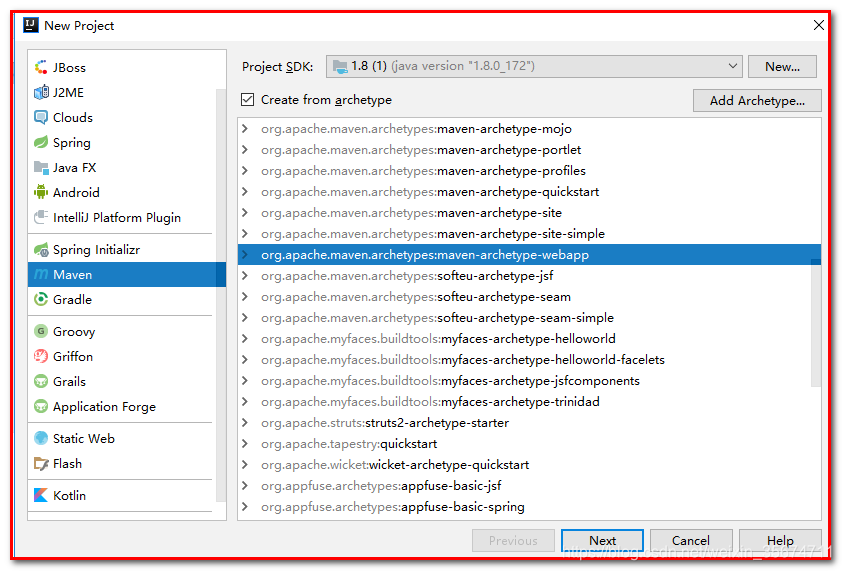Viewport: 842px width, 571px height.
Task: Expand the maven-archetype-webapp row
Action: pos(245,255)
